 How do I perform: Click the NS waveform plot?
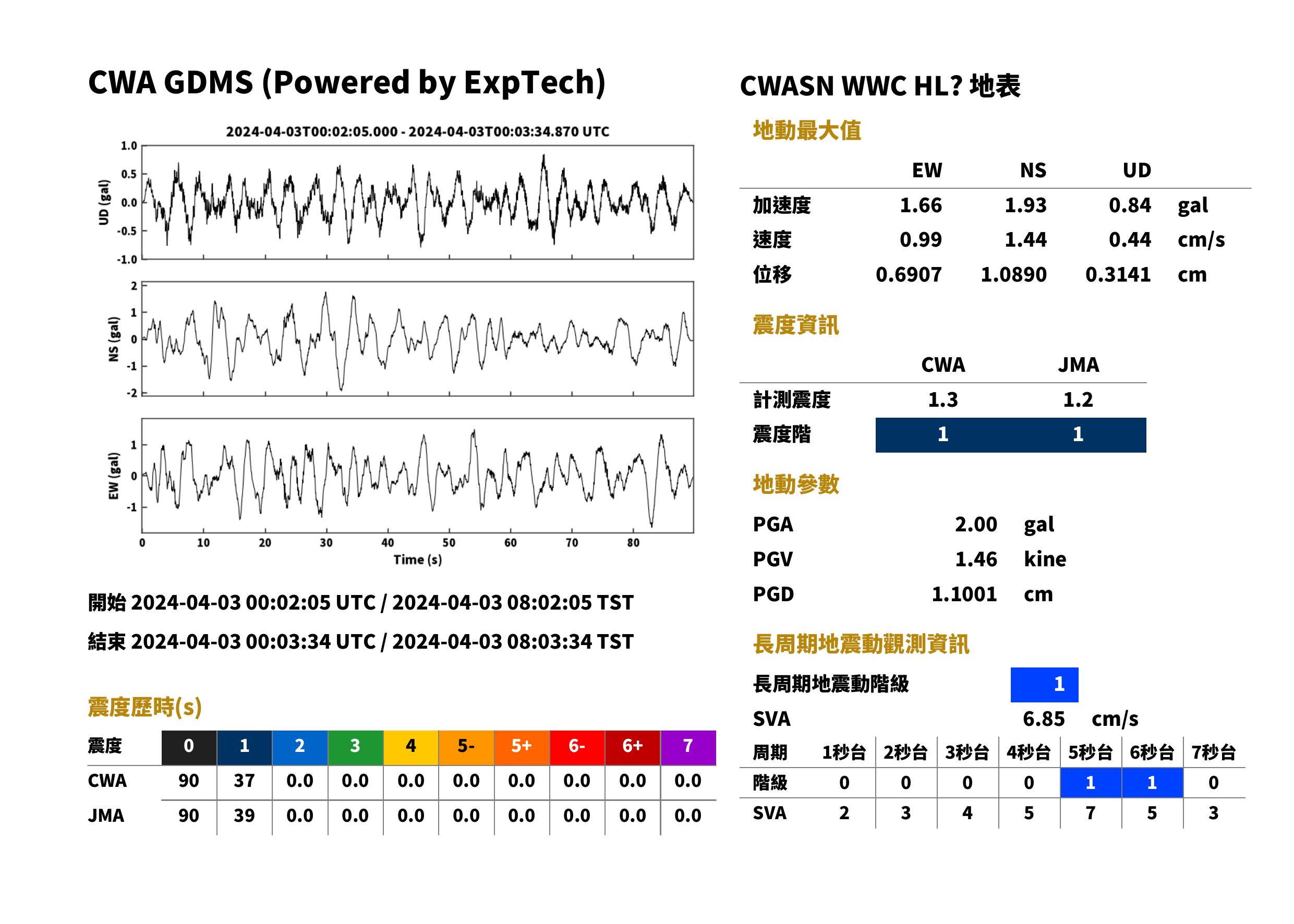tap(417, 338)
